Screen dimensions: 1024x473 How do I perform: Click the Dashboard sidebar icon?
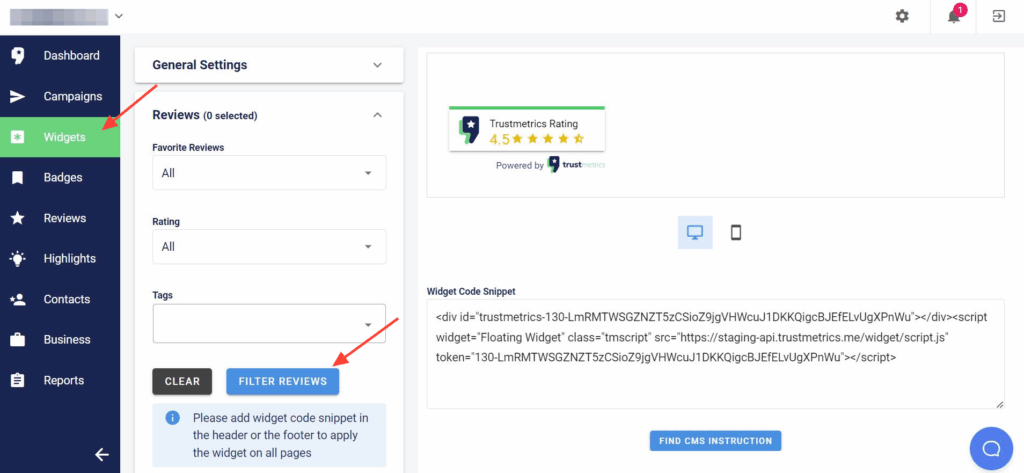[x=18, y=56]
